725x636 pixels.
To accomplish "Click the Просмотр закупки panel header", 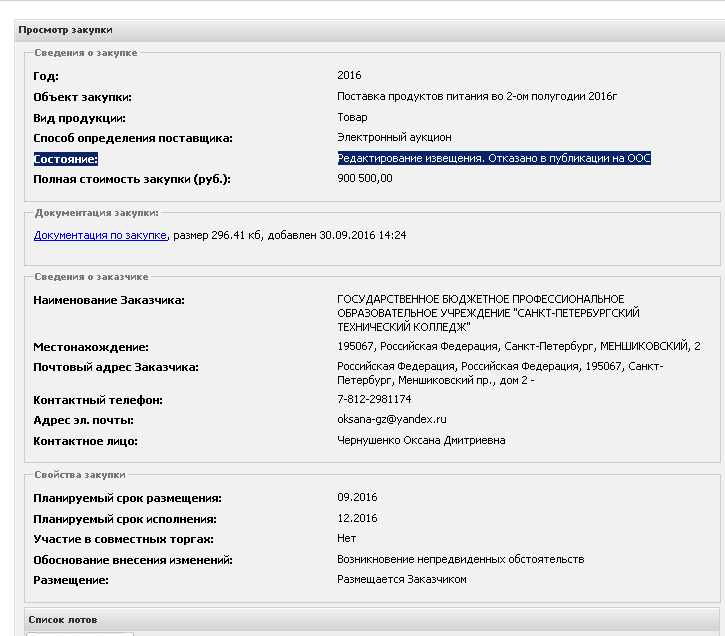I will click(x=66, y=31).
